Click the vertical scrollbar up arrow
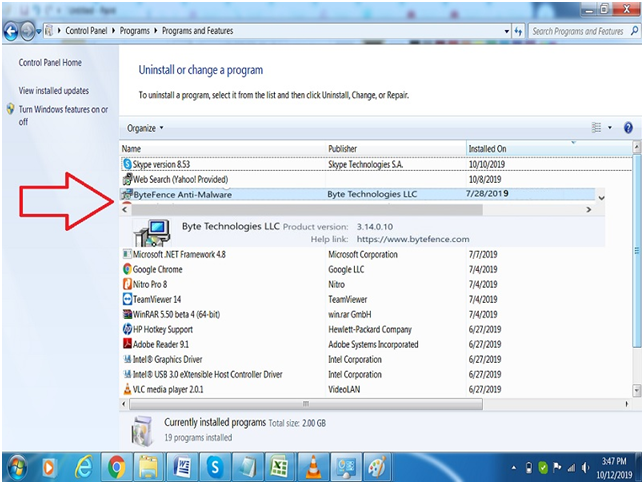Viewport: 644px width, 484px height. [x=637, y=147]
